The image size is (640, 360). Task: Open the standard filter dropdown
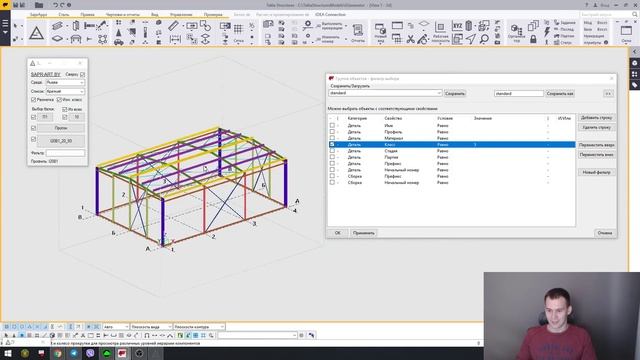pyautogui.click(x=385, y=93)
